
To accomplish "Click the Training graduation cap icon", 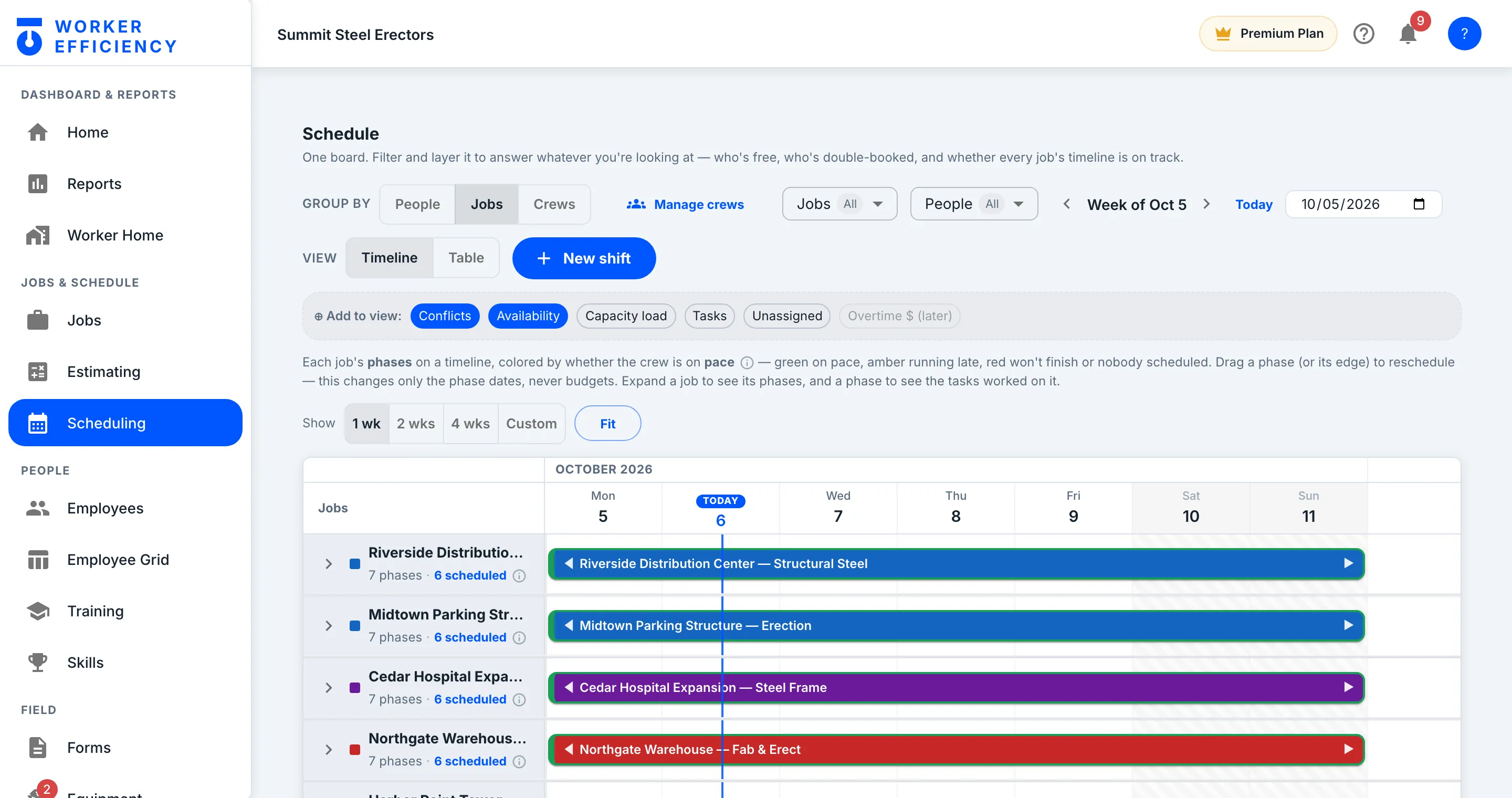I will (x=38, y=611).
